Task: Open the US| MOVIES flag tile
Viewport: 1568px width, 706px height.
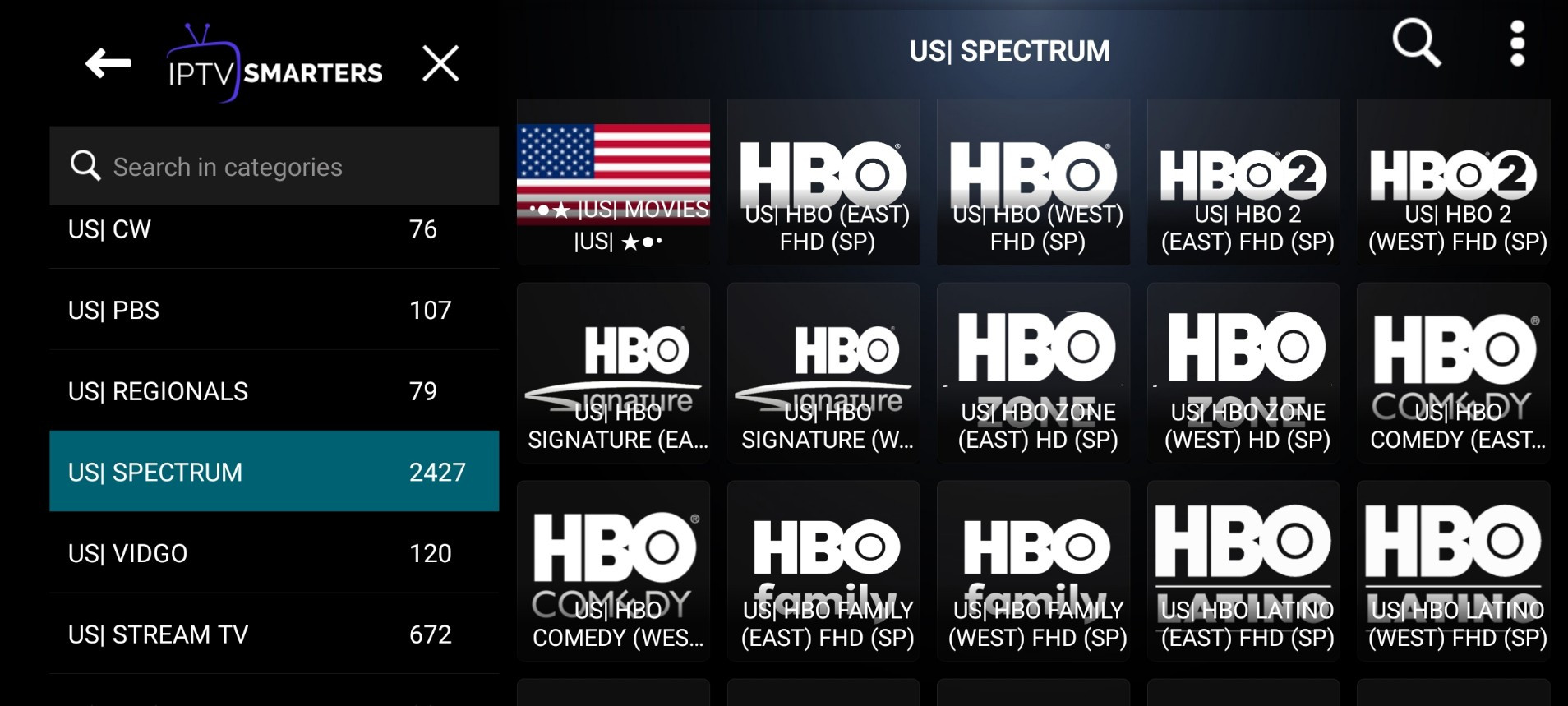Action: 613,182
